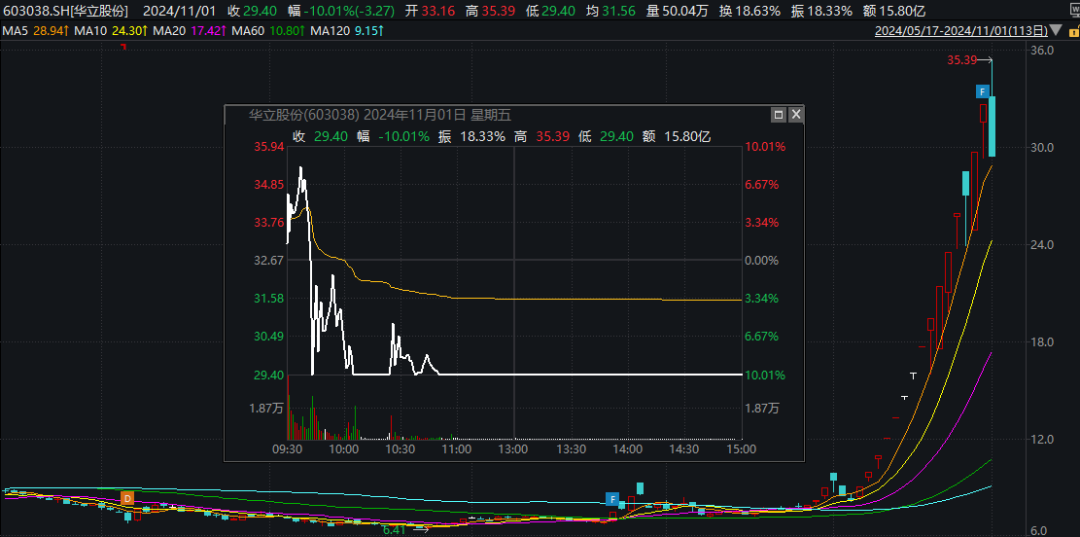The width and height of the screenshot is (1080, 537).
Task: Click the orange D event marker
Action: coord(127,498)
